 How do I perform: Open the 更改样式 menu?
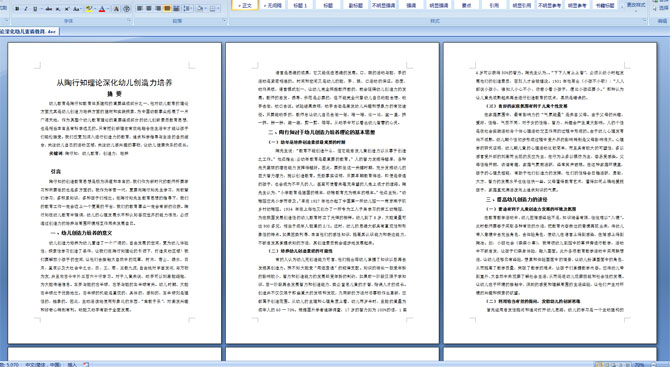click(636, 5)
